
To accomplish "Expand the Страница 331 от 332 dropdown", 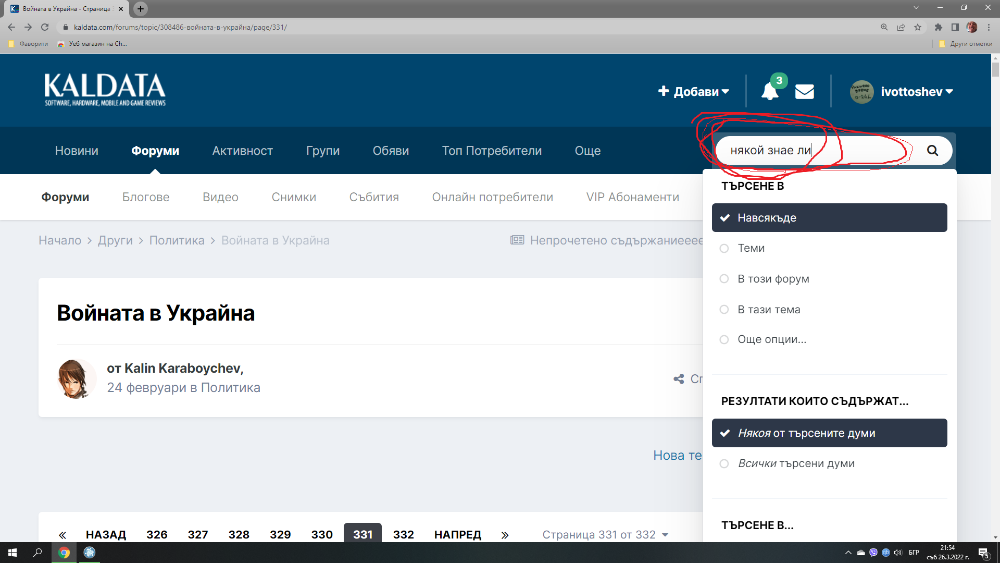I will (605, 534).
